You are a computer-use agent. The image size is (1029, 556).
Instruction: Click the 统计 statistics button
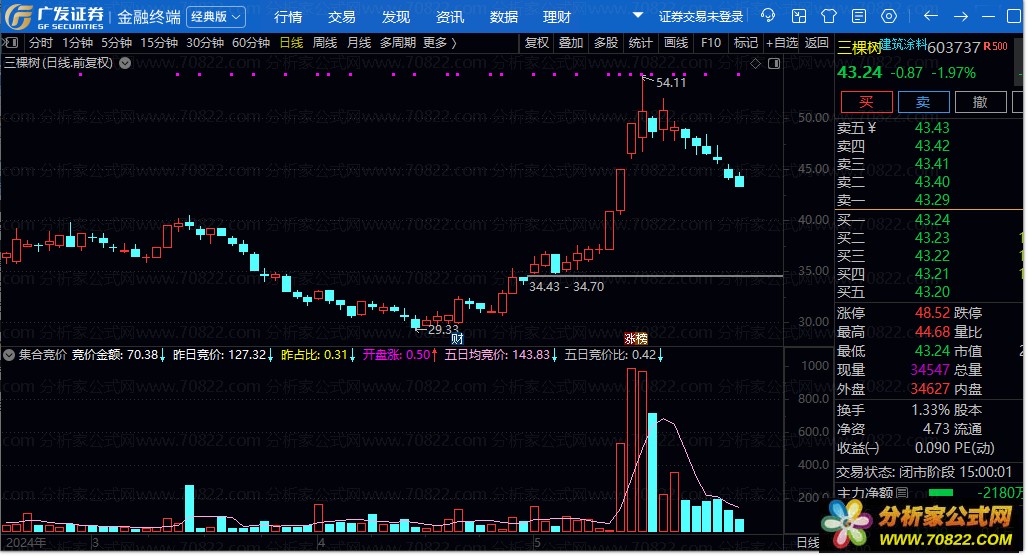pyautogui.click(x=640, y=43)
